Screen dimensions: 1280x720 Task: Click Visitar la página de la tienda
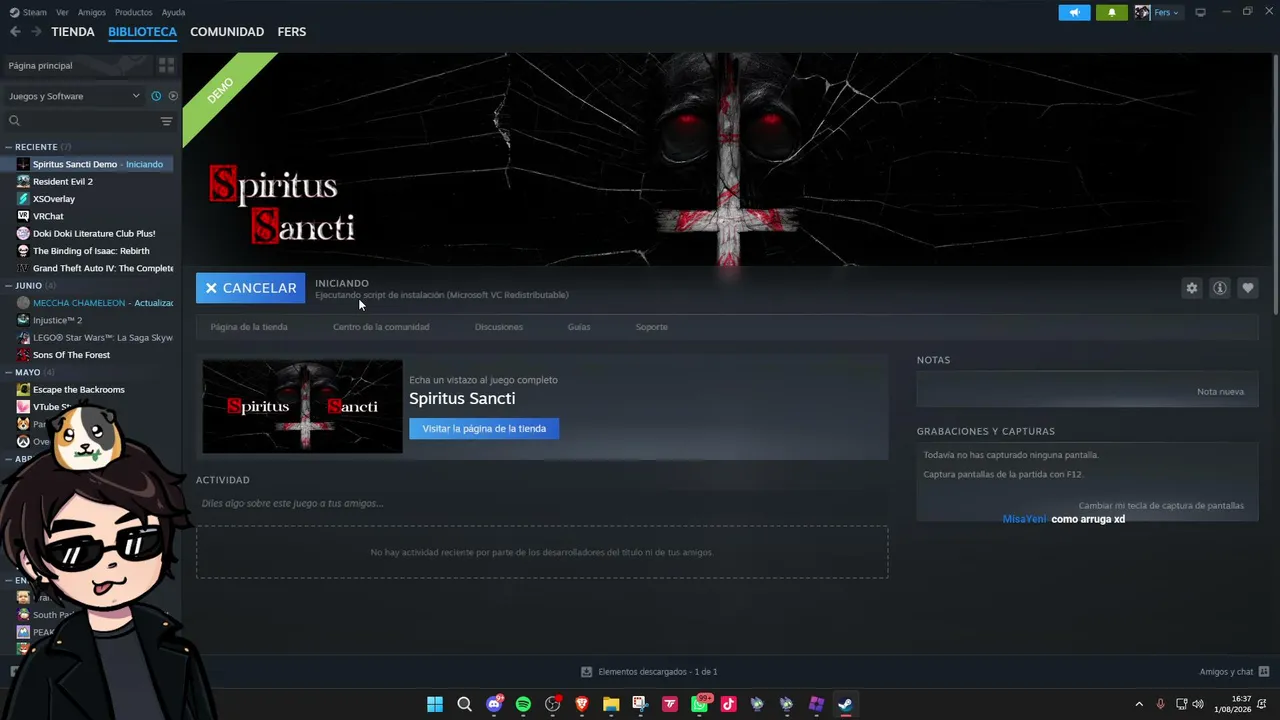pos(484,429)
